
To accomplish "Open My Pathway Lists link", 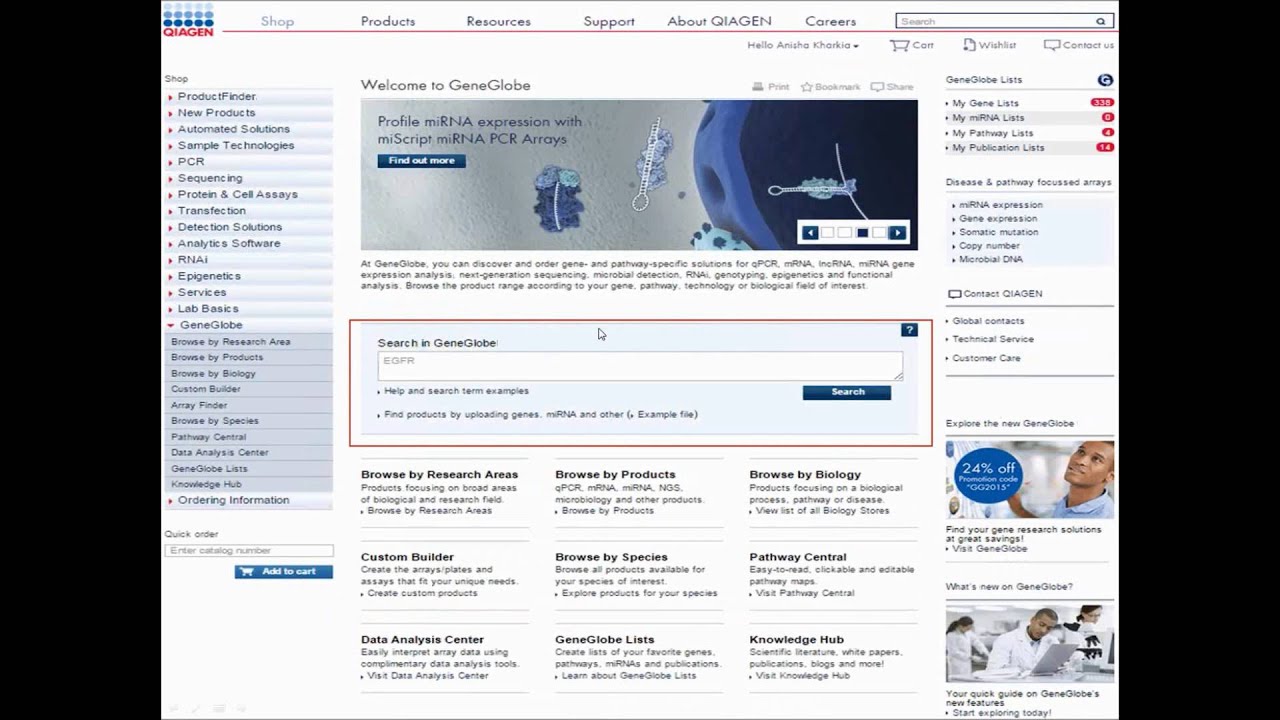I will [x=992, y=133].
